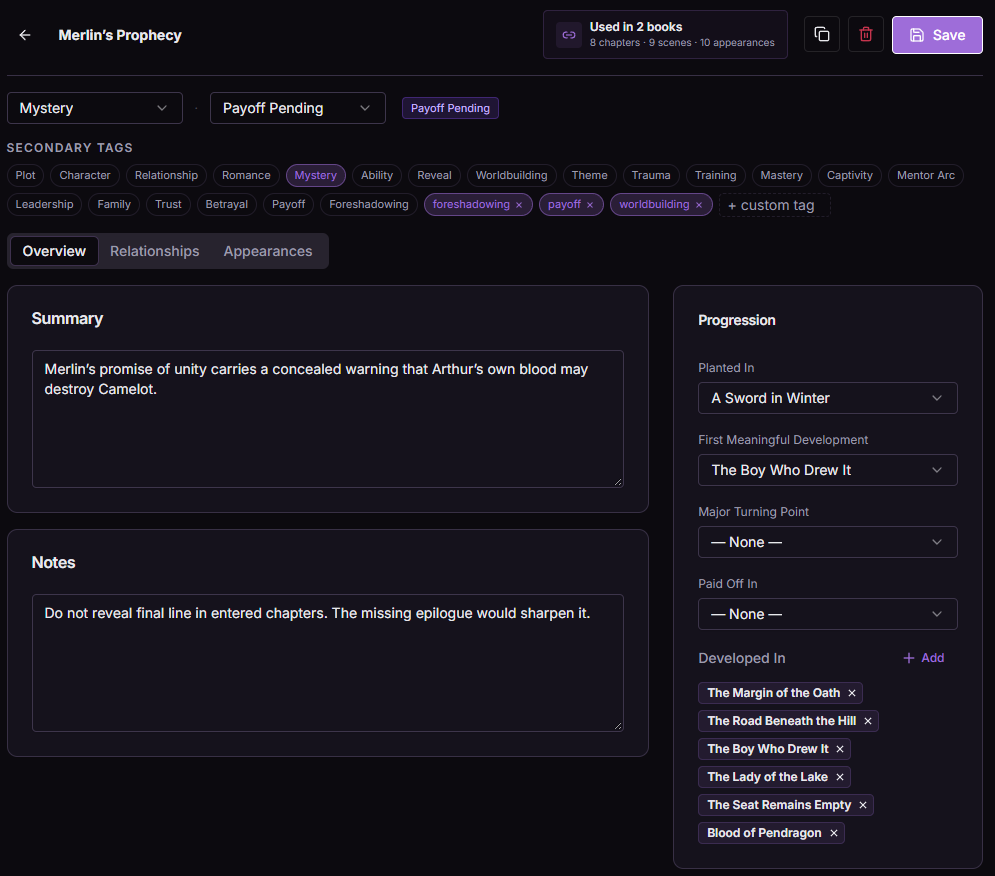Deselect the Mystery secondary tag
Viewport: 995px width, 876px height.
[315, 175]
